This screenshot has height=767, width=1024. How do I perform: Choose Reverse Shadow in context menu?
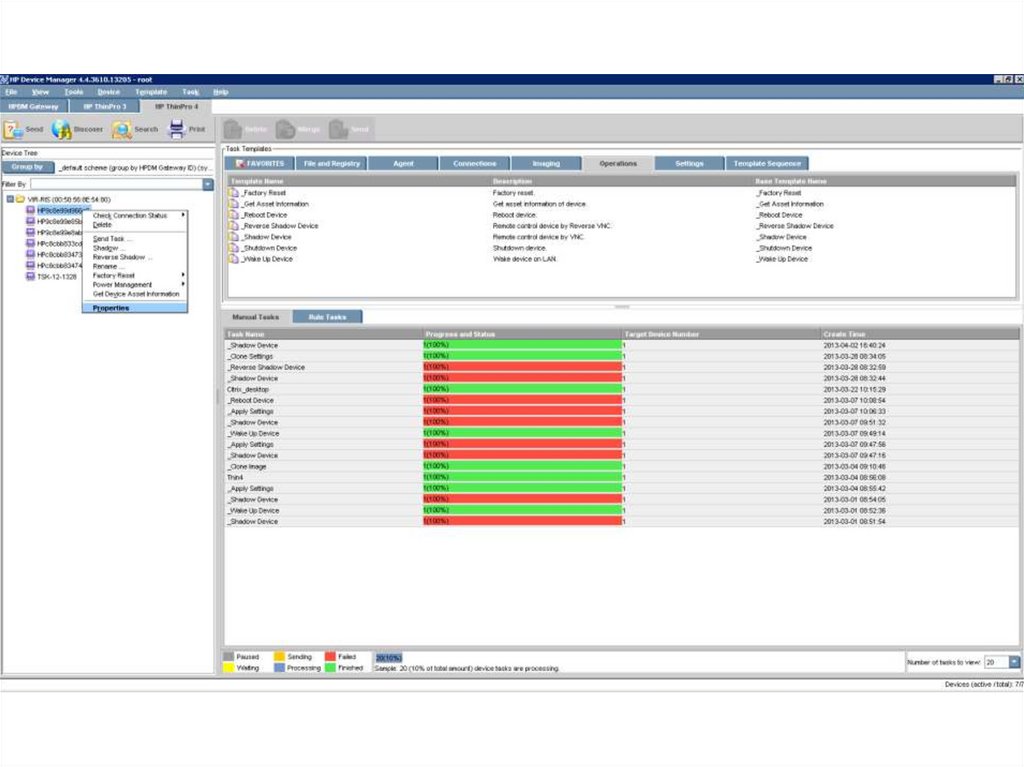[x=135, y=257]
